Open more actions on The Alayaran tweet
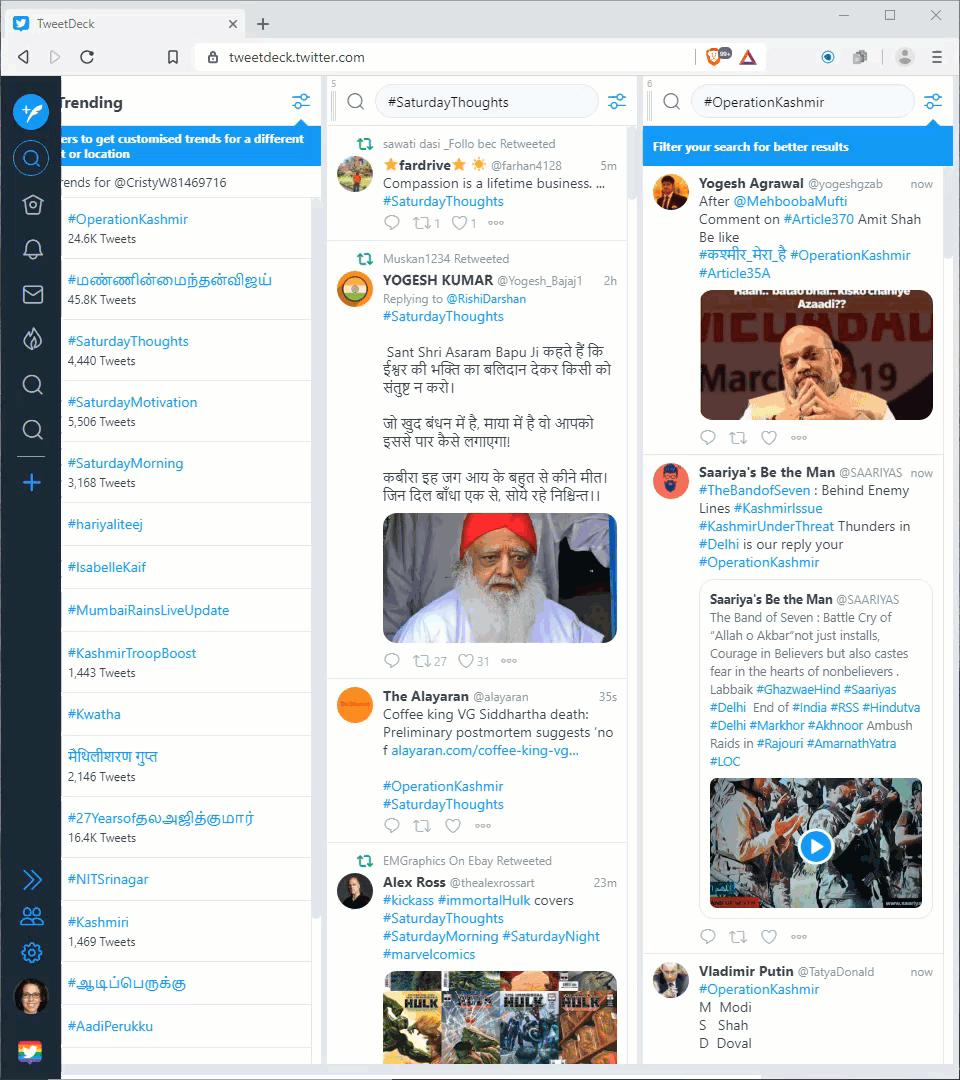Viewport: 960px width, 1080px height. point(483,825)
